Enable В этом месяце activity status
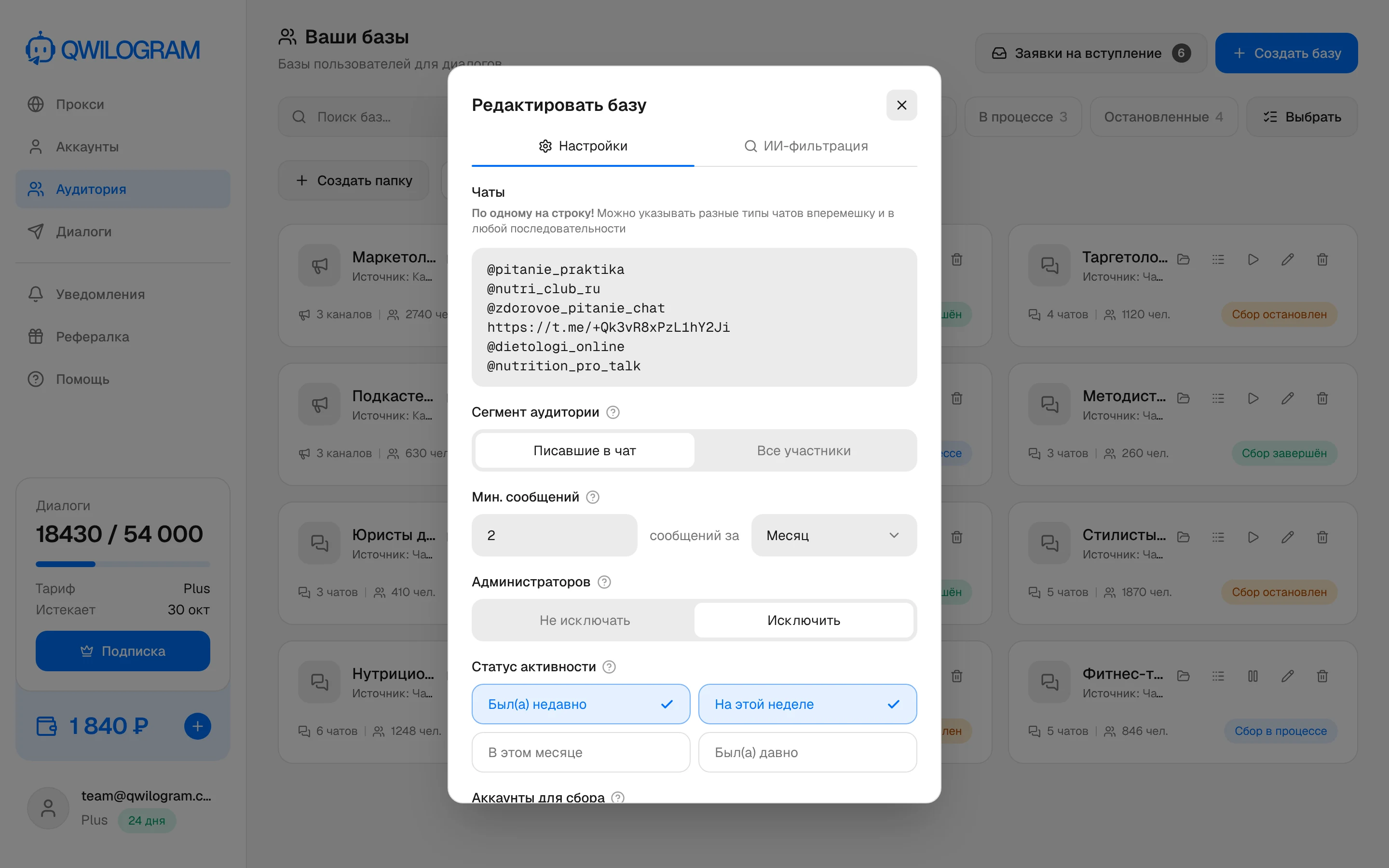 [x=580, y=752]
